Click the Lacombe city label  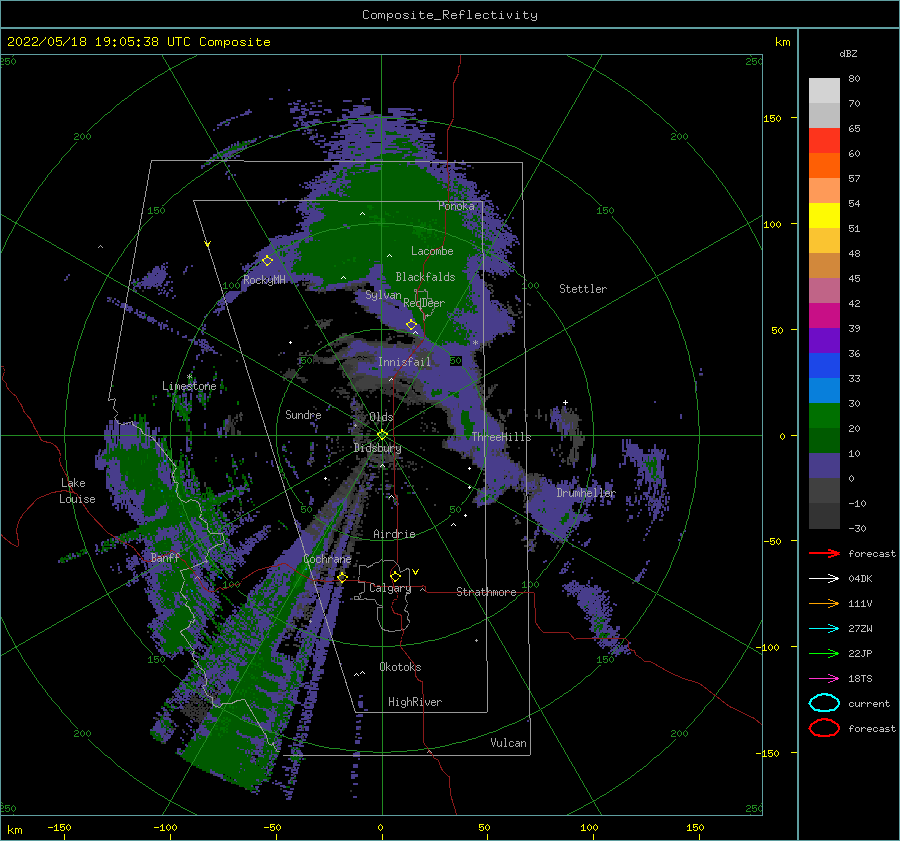coord(432,251)
